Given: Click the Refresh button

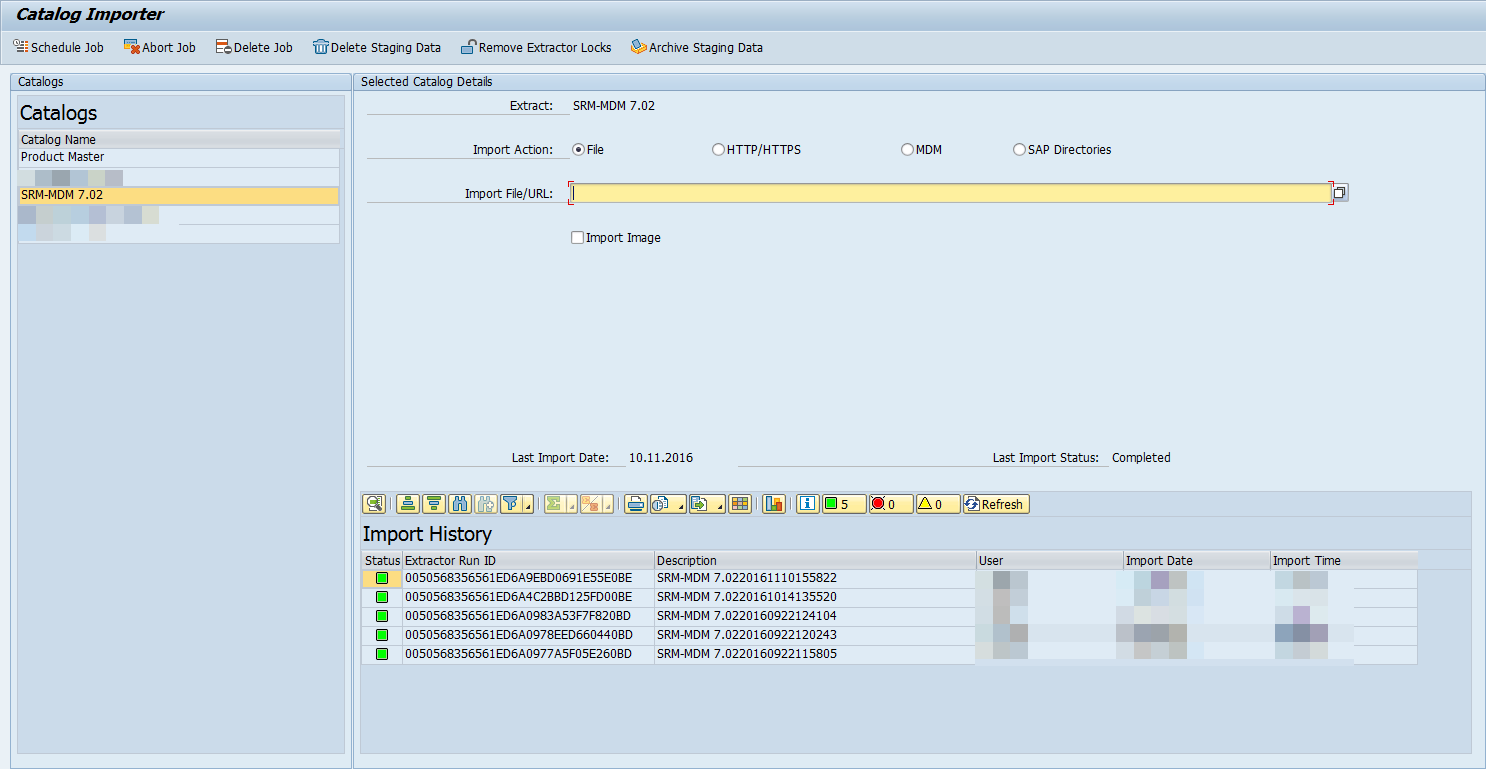Looking at the screenshot, I should [x=996, y=504].
